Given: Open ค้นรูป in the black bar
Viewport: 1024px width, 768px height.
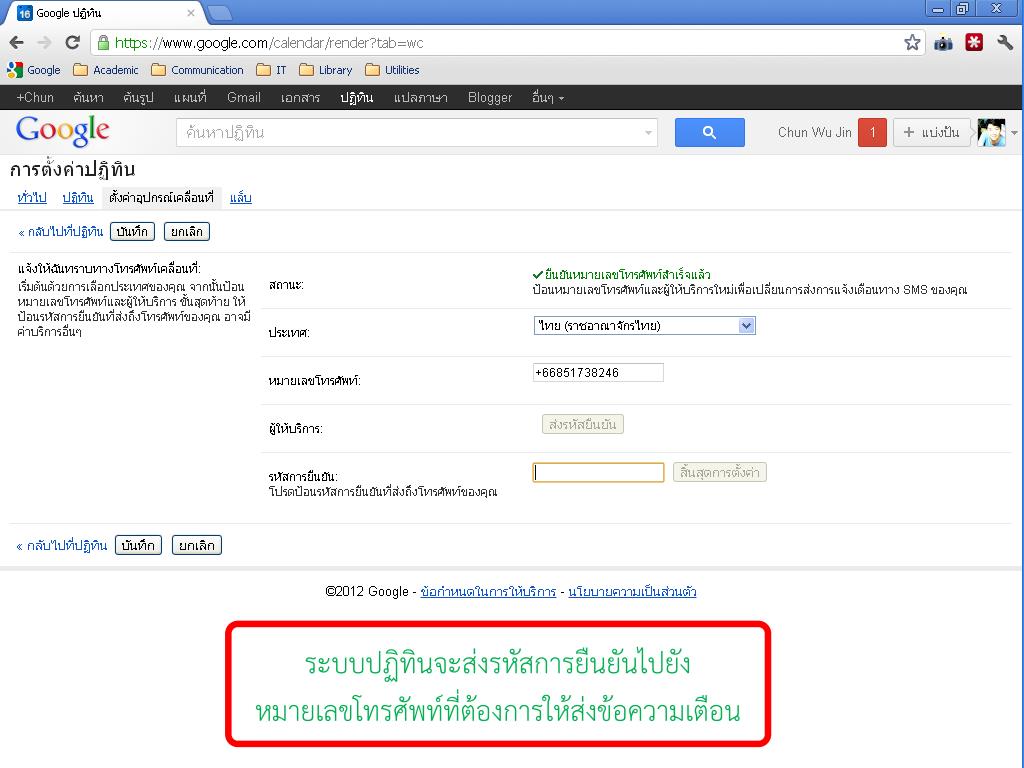Looking at the screenshot, I should 138,98.
